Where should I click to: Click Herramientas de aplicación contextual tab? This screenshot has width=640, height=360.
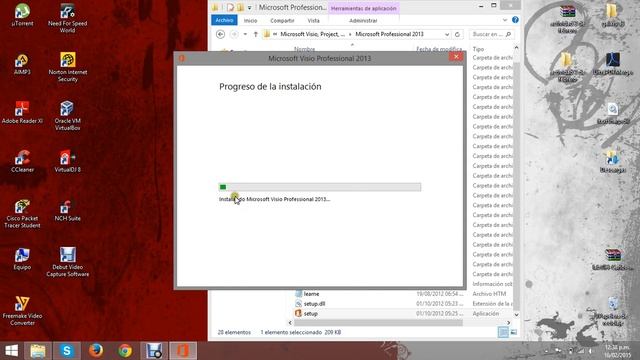tap(363, 8)
